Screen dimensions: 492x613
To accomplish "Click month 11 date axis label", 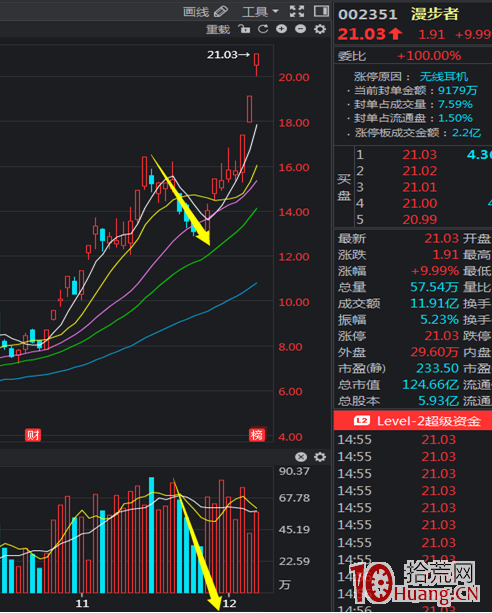I will pos(82,604).
